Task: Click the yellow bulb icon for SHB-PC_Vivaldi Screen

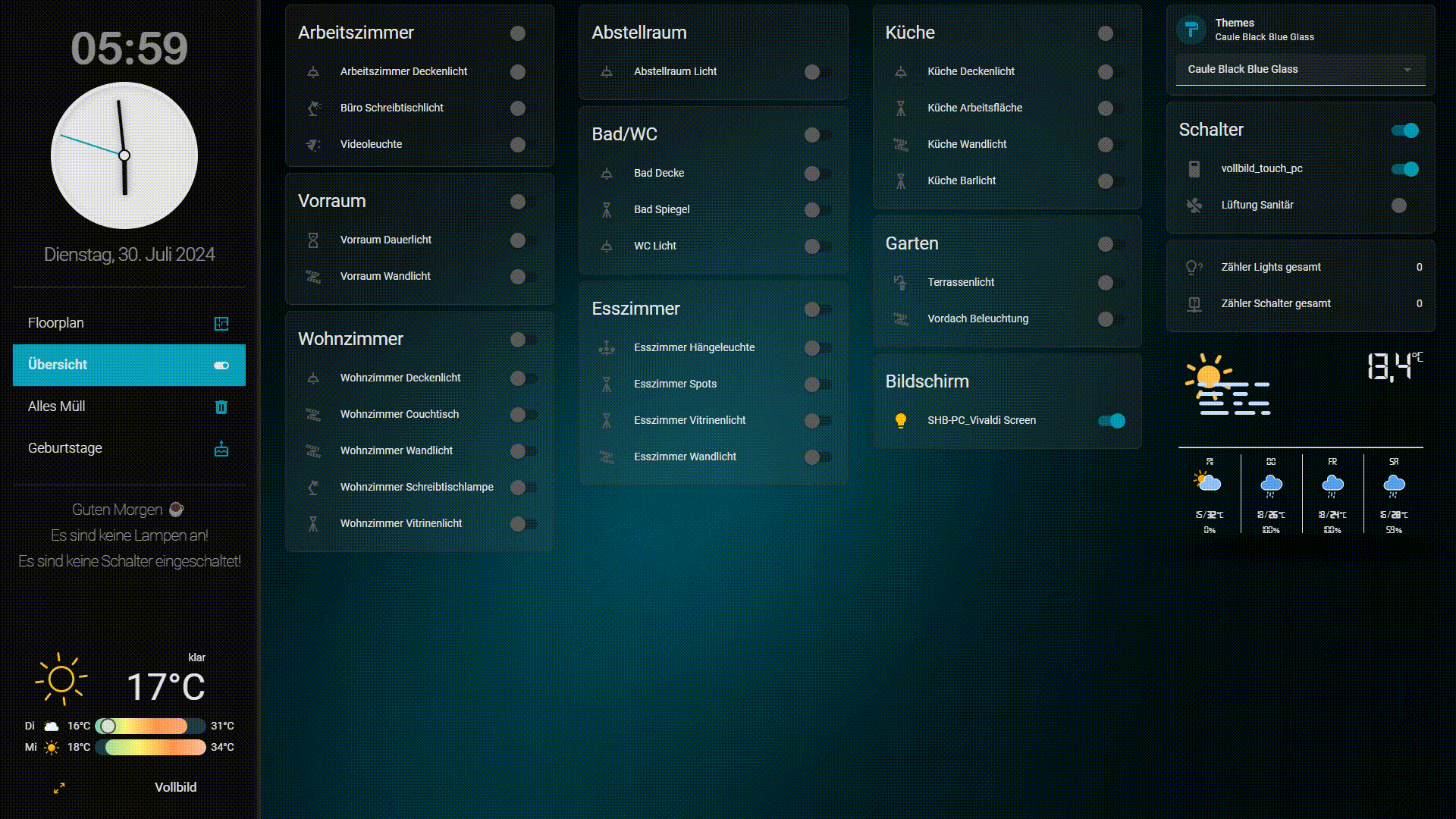Action: [x=900, y=421]
